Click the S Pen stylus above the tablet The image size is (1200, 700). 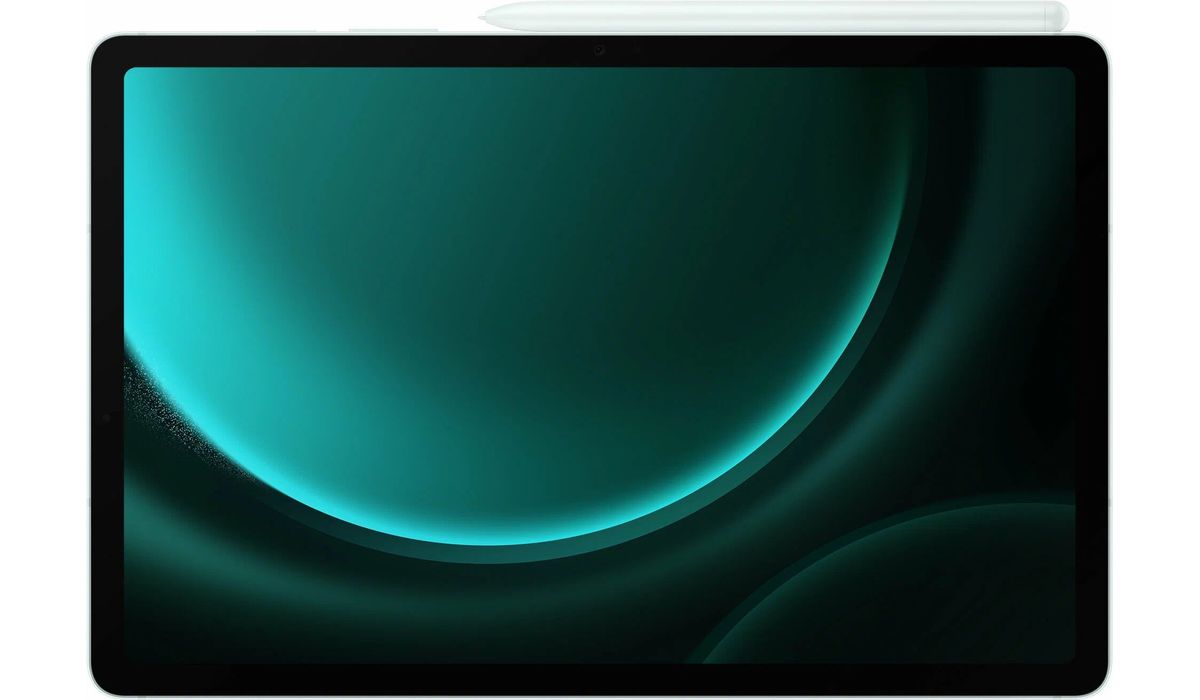tap(774, 17)
